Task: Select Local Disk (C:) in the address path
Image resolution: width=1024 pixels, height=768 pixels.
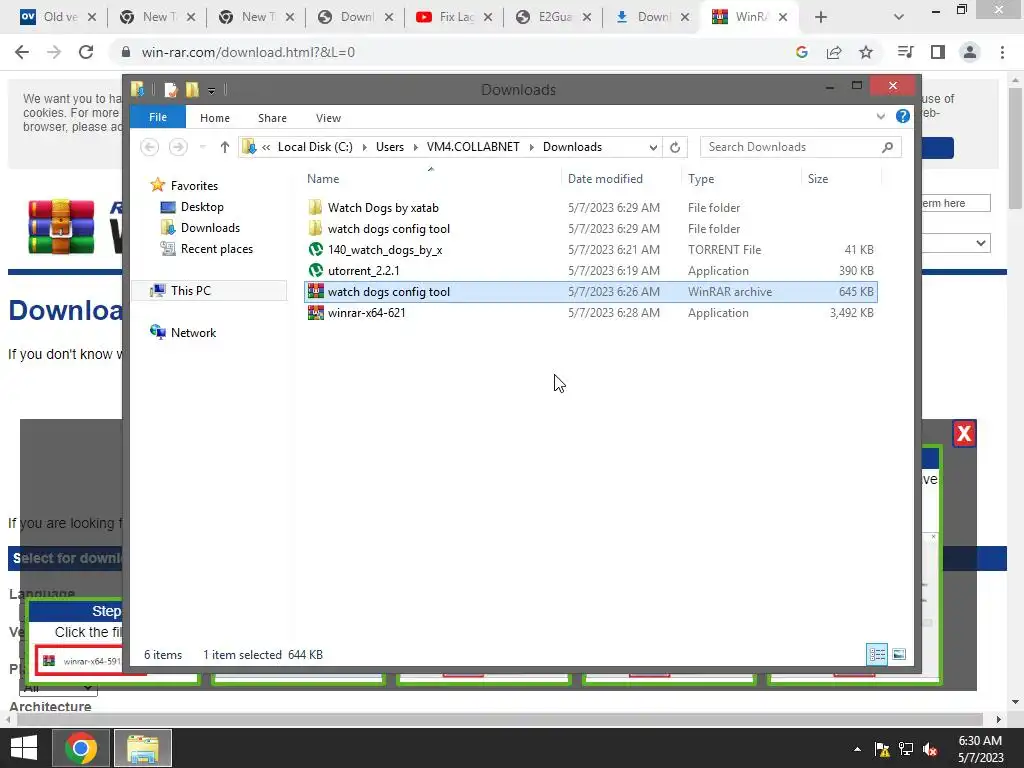Action: [315, 147]
